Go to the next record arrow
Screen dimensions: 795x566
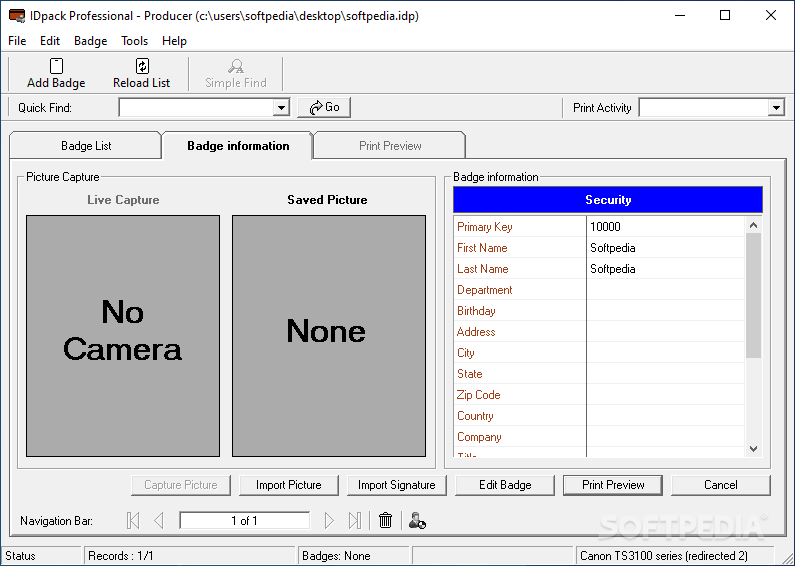(x=329, y=520)
